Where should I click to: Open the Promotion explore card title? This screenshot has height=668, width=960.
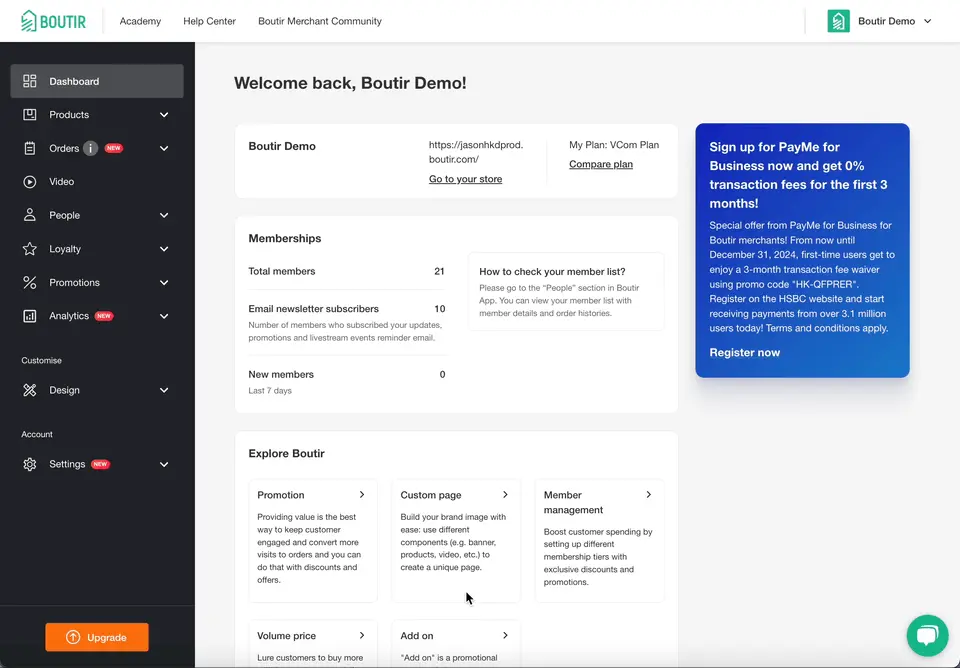click(x=280, y=495)
